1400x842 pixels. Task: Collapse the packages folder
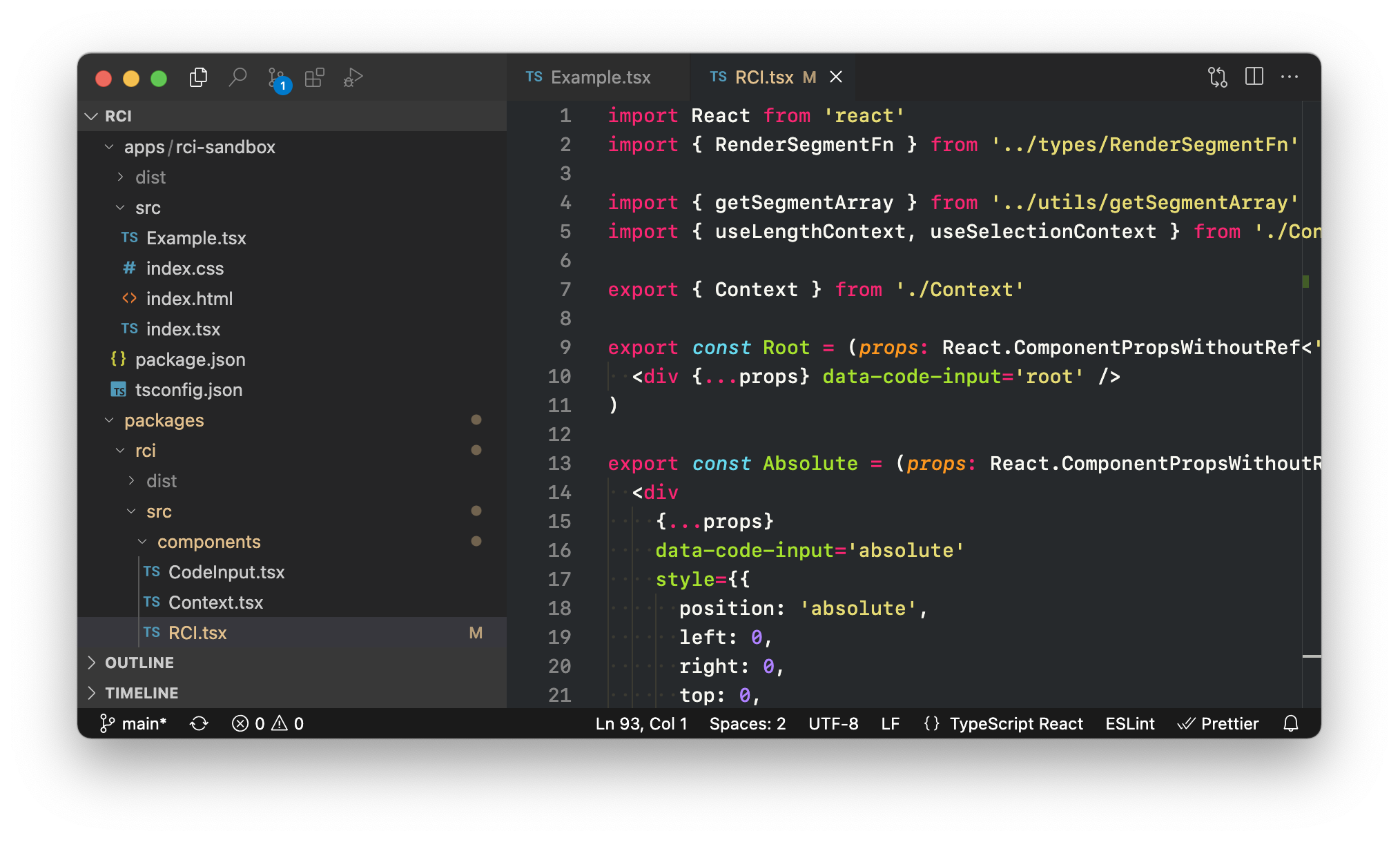point(164,420)
